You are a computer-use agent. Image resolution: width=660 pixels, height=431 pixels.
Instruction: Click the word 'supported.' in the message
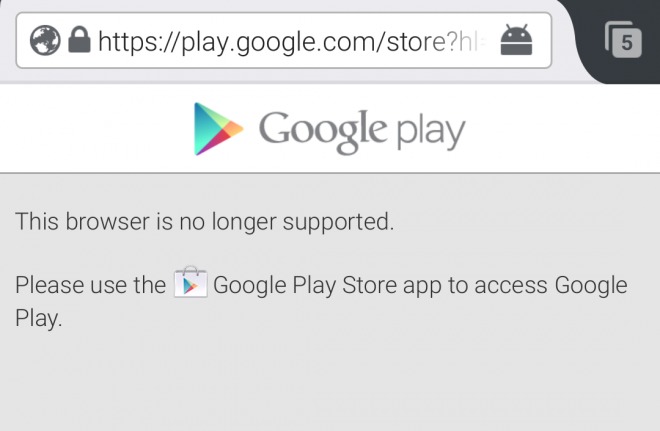(338, 222)
